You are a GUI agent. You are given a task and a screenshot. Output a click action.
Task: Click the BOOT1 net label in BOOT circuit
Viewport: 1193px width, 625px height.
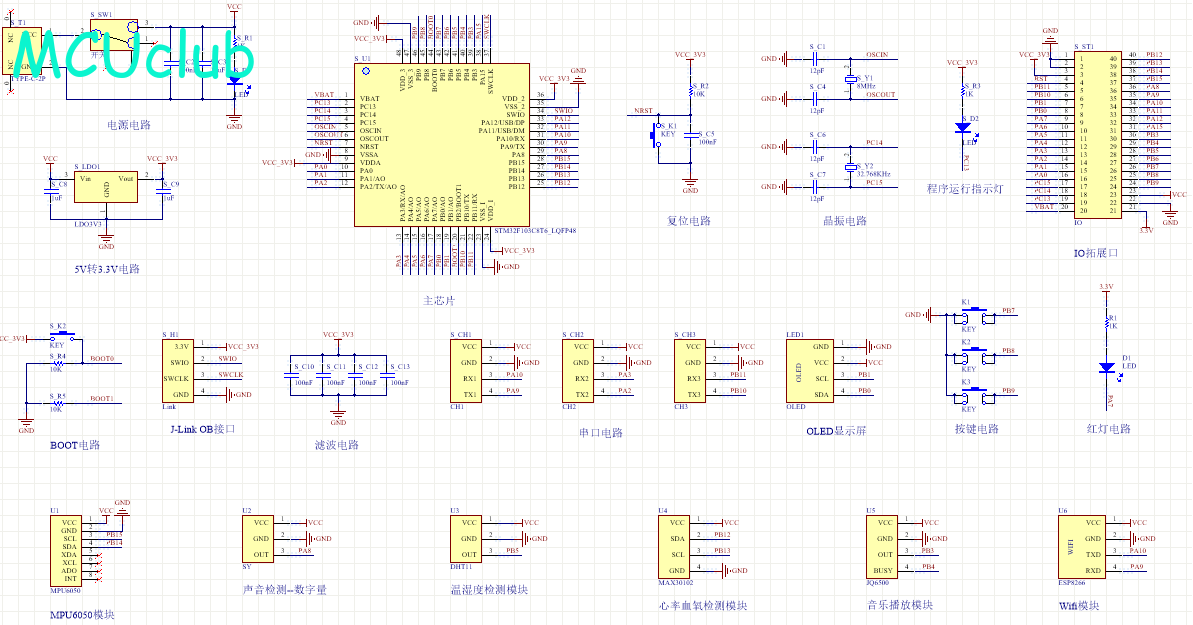click(102, 399)
